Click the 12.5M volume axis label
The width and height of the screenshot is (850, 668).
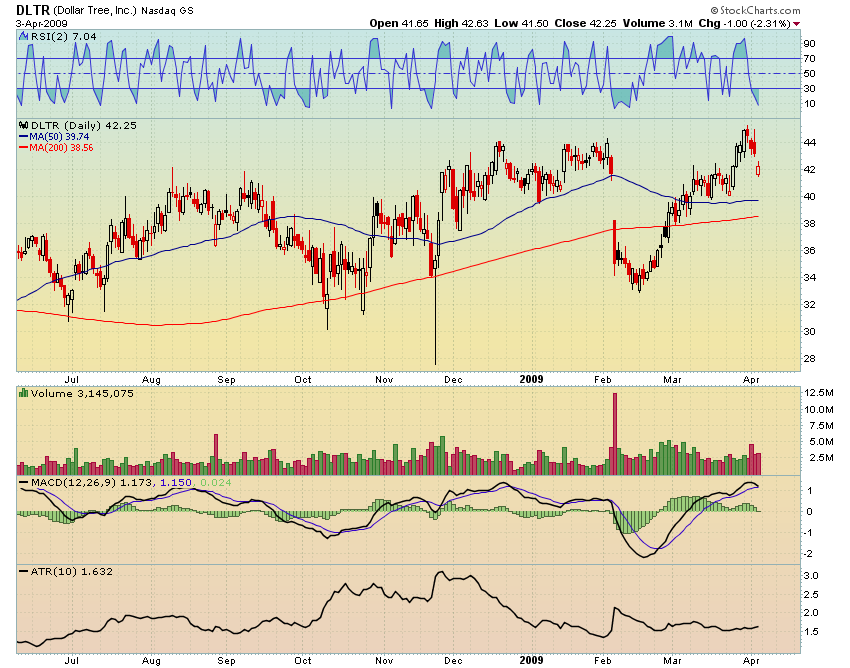click(819, 393)
